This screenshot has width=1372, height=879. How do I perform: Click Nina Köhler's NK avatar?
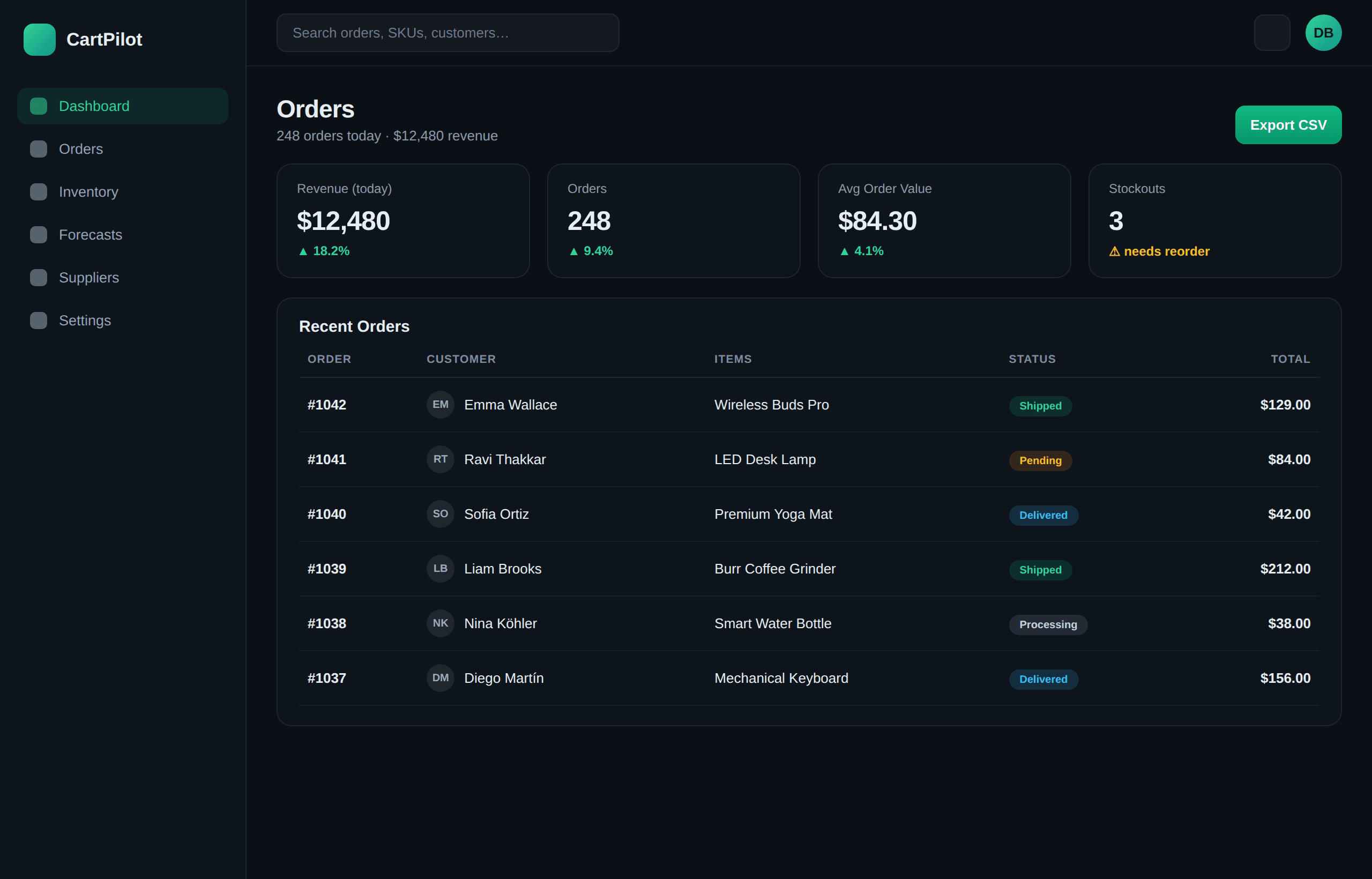[441, 623]
